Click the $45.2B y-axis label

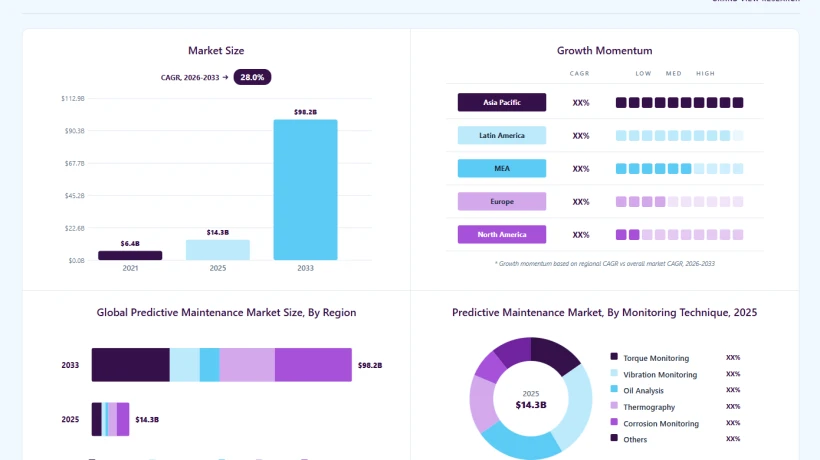coord(74,196)
